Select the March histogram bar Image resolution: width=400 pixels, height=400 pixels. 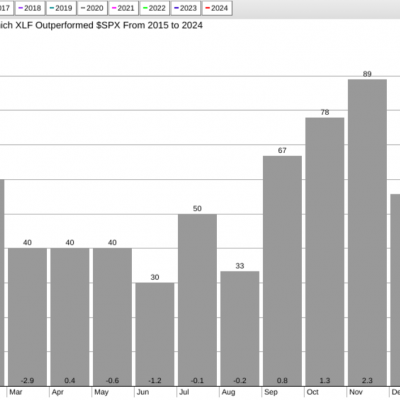click(27, 317)
